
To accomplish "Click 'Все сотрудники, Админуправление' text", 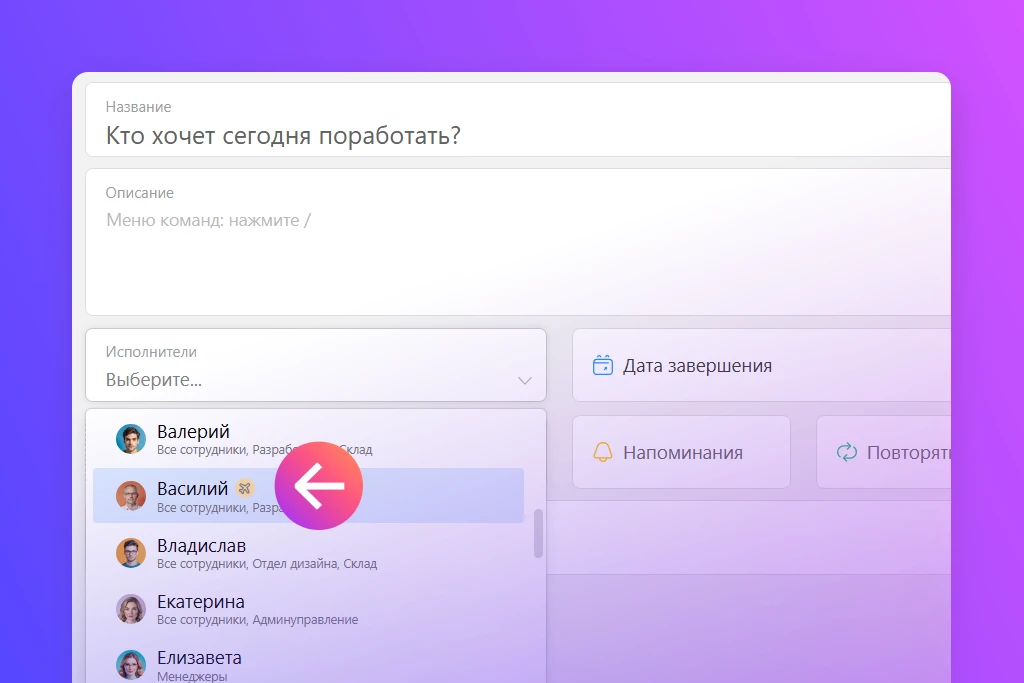I will [x=257, y=620].
